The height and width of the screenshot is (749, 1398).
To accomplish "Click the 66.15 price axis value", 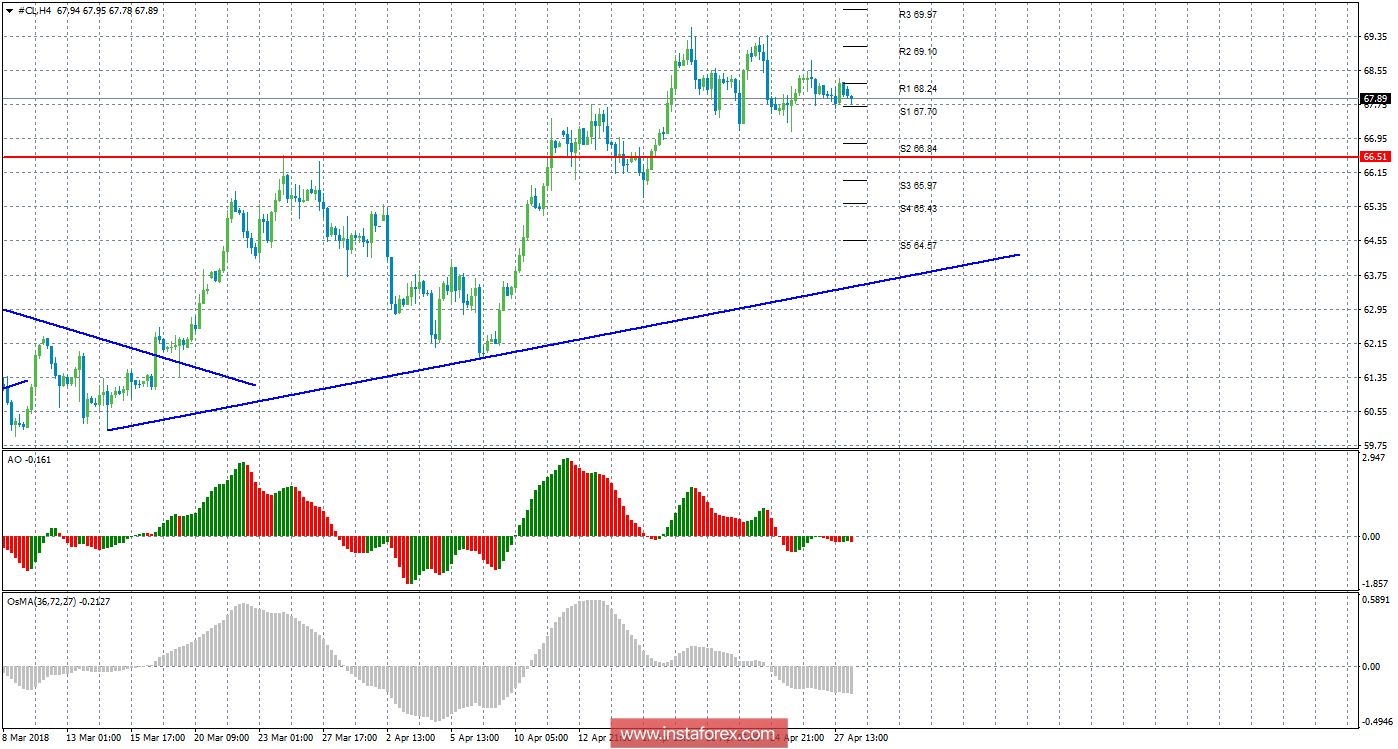I will 1374,173.
